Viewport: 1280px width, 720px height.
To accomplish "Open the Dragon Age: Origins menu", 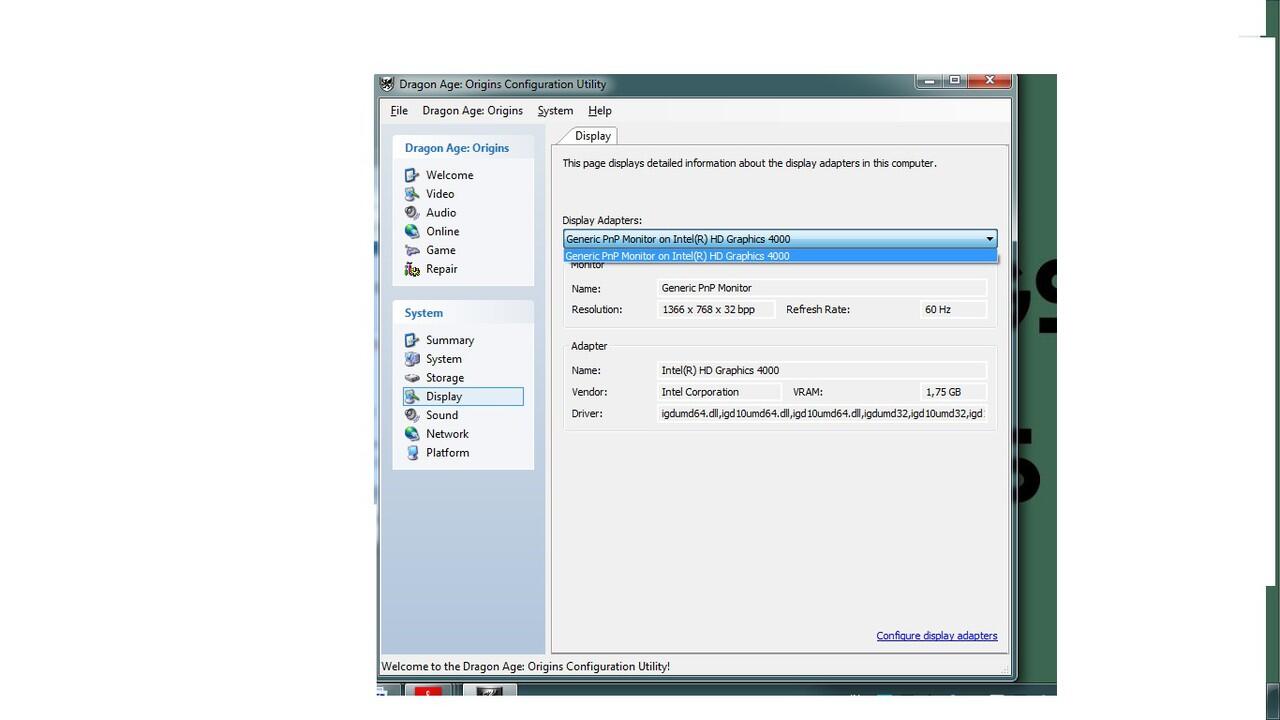I will pyautogui.click(x=472, y=111).
